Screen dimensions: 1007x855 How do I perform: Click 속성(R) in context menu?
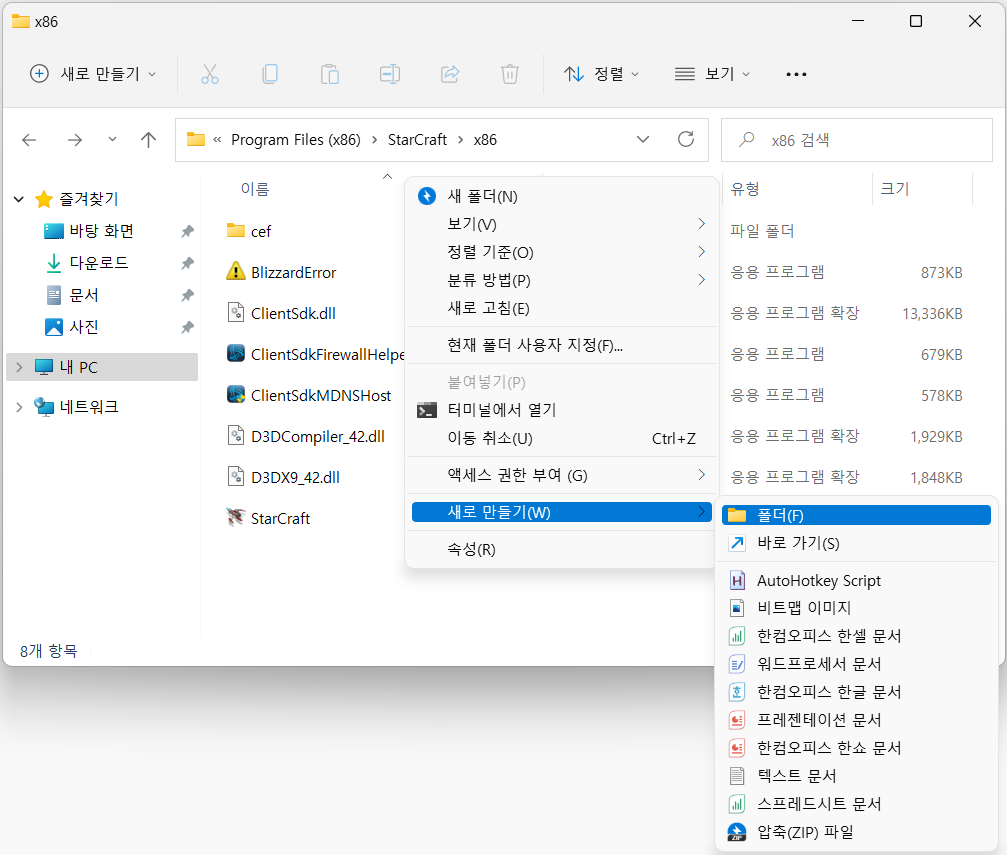pyautogui.click(x=562, y=550)
